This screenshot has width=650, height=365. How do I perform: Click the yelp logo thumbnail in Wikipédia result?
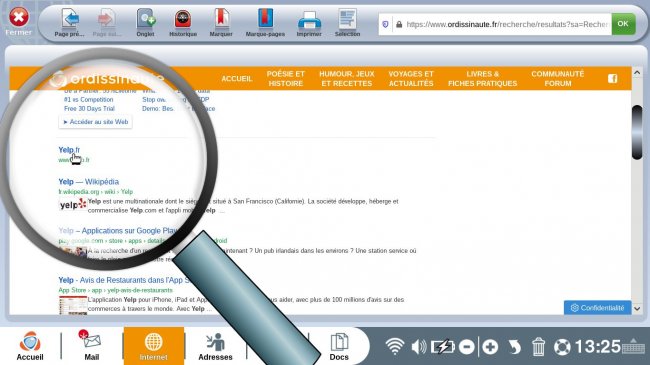click(73, 205)
